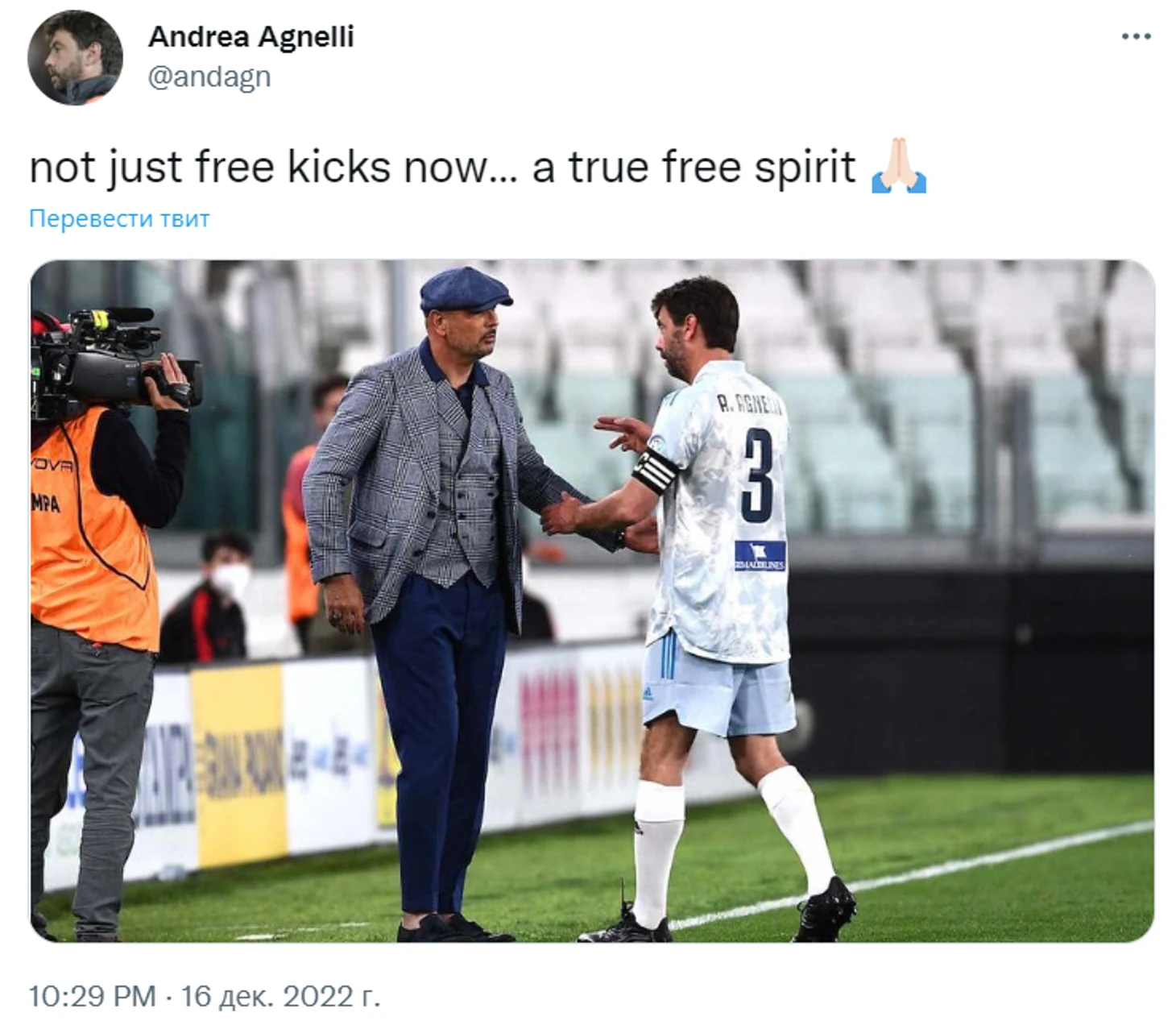Open the attached tweet photo
The height and width of the screenshot is (1025, 1176).
(x=592, y=600)
